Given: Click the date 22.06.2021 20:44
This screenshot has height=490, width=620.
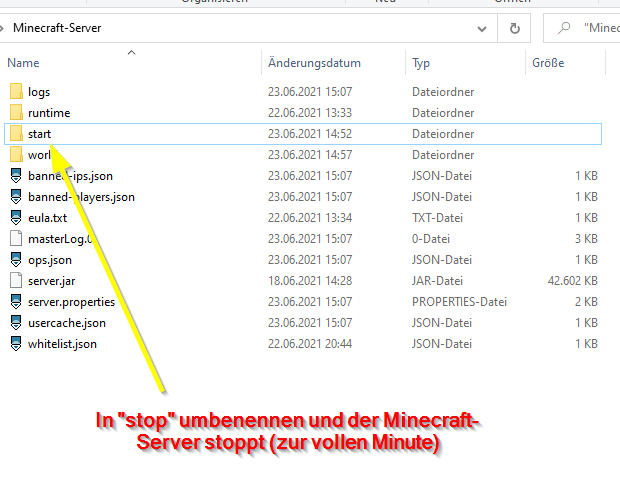Looking at the screenshot, I should (x=310, y=344).
